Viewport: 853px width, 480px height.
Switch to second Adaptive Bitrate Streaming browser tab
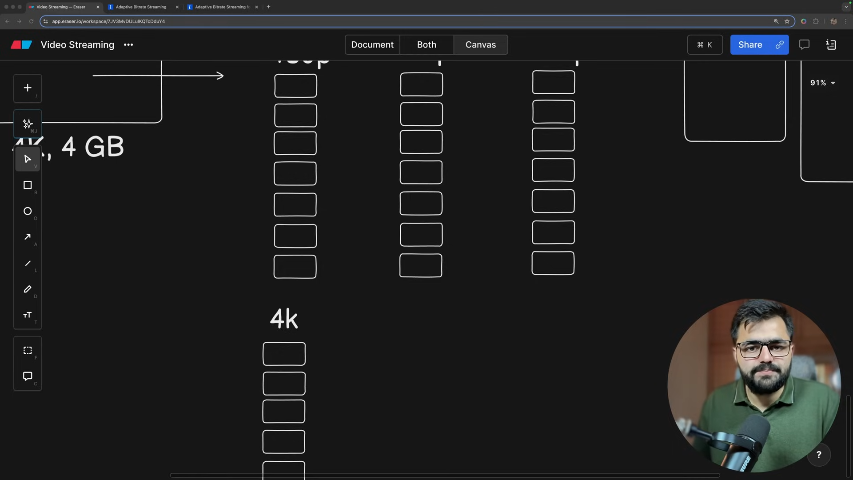220,7
